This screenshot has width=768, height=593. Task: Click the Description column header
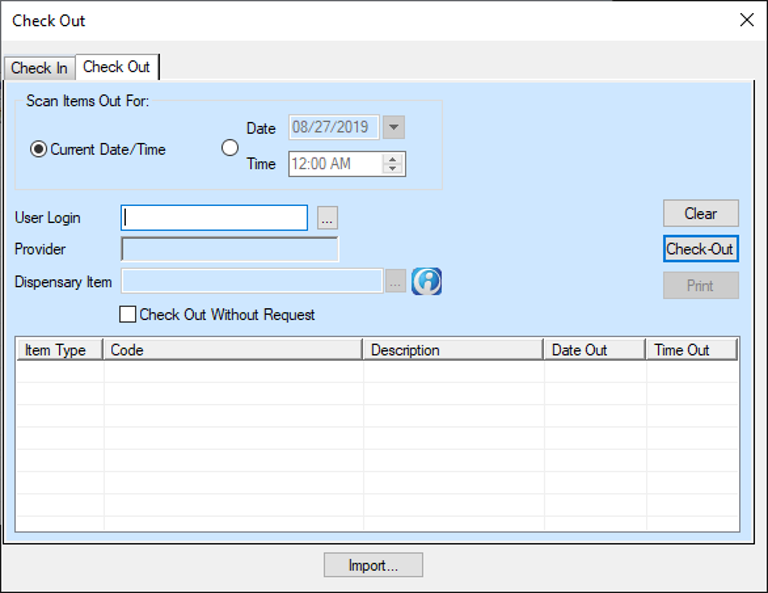pos(452,350)
